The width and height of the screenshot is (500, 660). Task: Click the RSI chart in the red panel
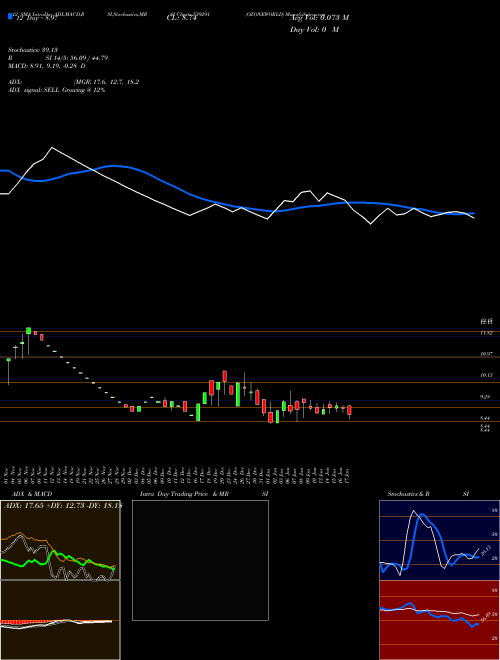coord(439,620)
